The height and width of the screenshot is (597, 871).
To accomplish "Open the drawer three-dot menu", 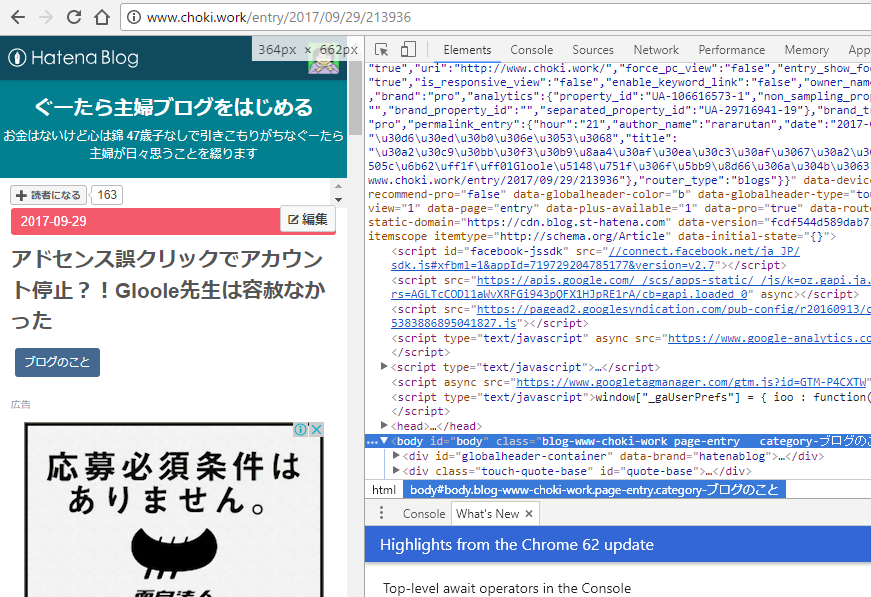I will 381,513.
